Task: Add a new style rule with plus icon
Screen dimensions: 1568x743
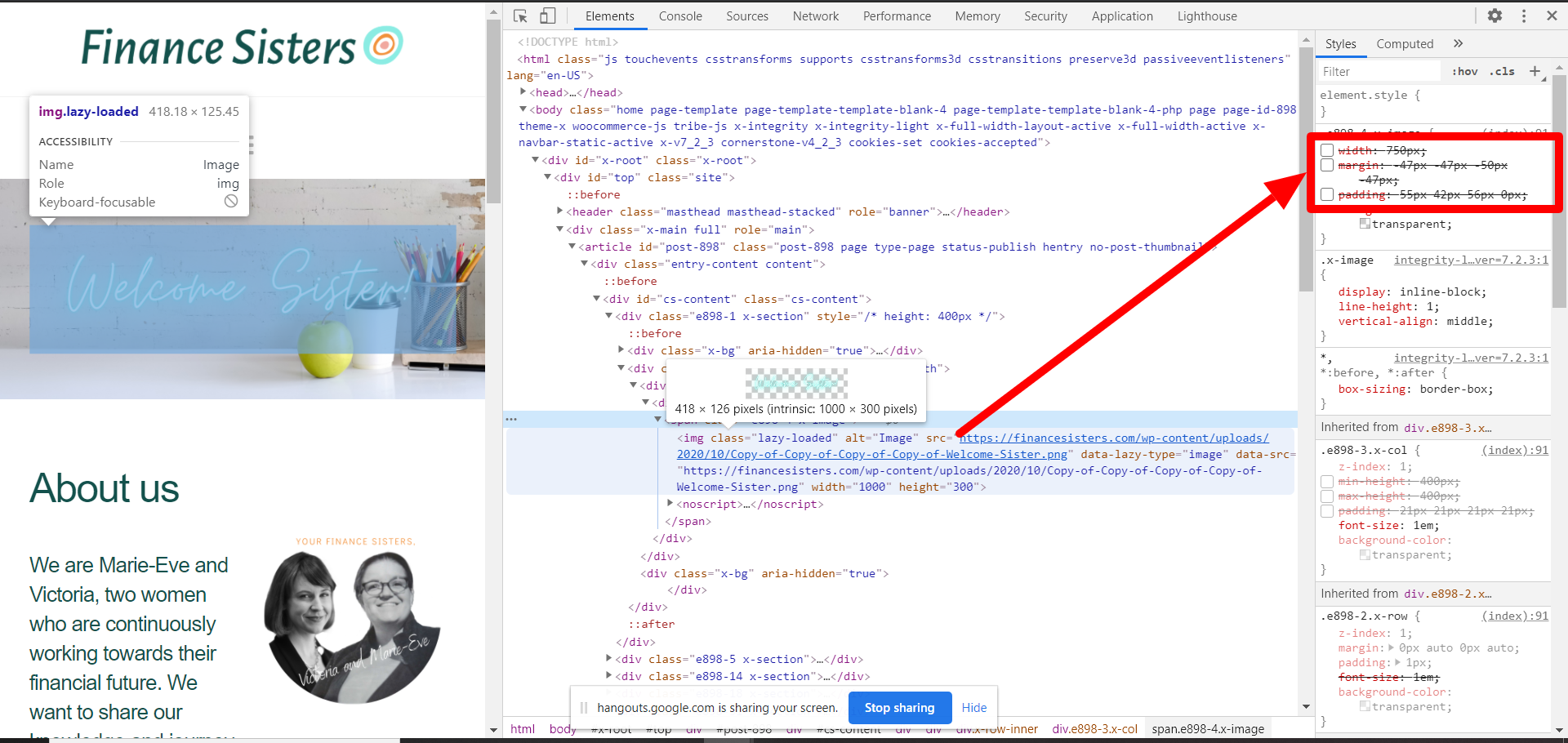Action: (x=1535, y=71)
